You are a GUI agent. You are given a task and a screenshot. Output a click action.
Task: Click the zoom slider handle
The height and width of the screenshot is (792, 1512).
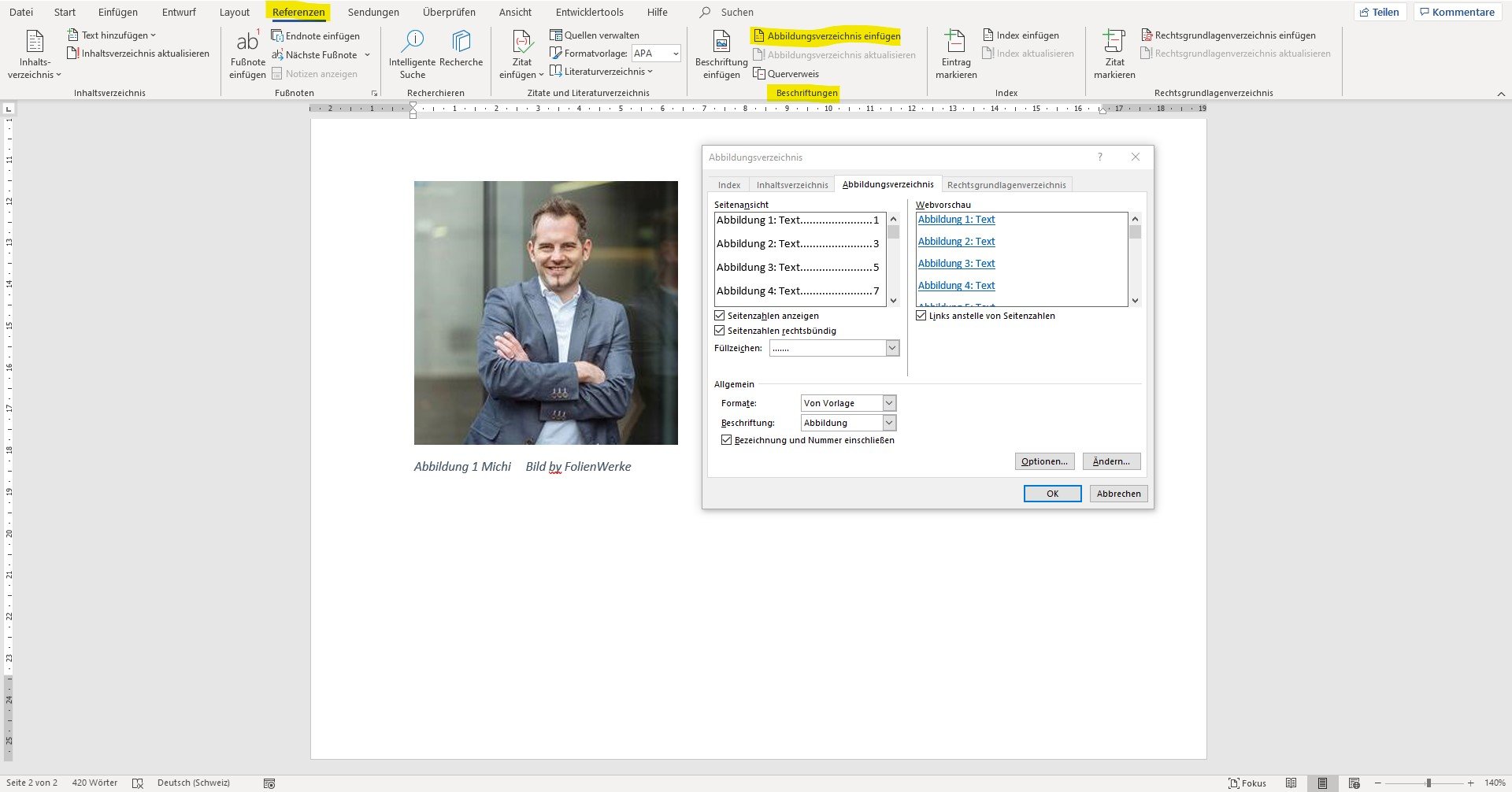point(1428,783)
